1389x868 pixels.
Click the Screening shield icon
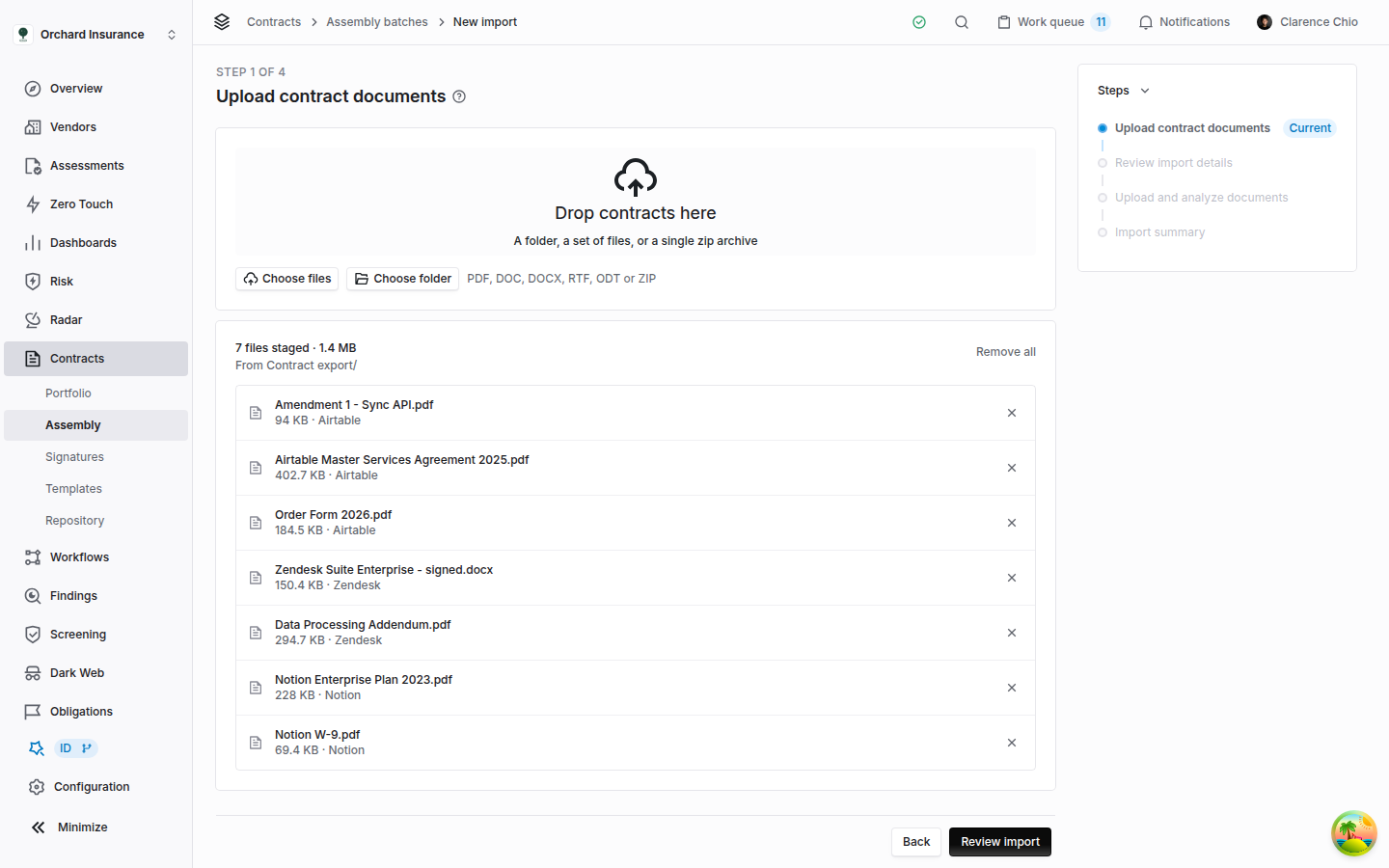pyautogui.click(x=33, y=635)
